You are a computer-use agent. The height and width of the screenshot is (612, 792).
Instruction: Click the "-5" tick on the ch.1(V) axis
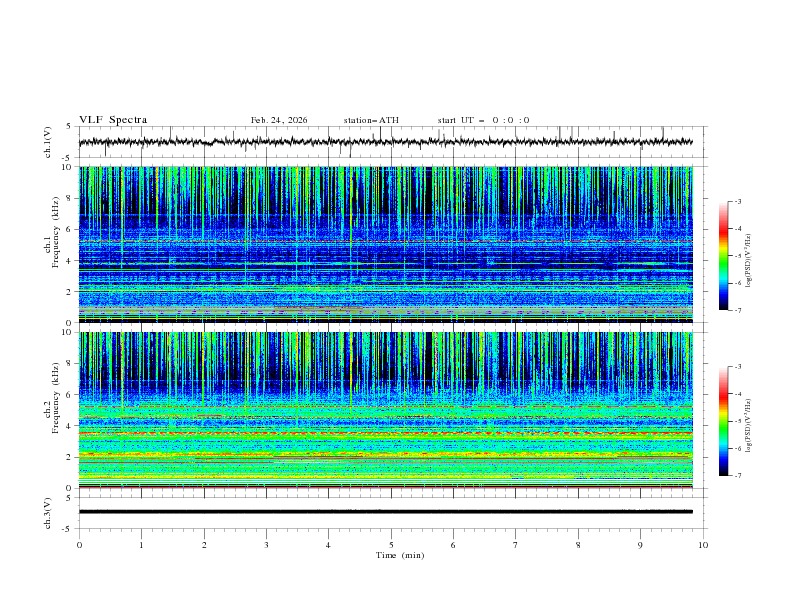tap(68, 158)
